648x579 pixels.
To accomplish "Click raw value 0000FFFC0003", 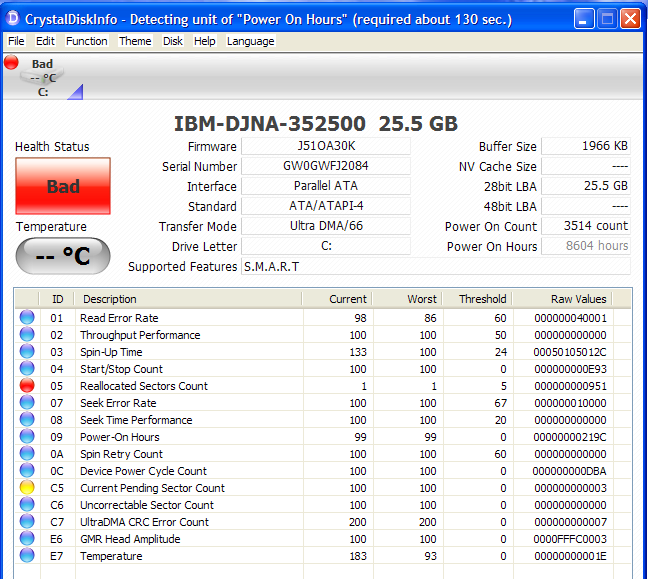I will pyautogui.click(x=570, y=539).
